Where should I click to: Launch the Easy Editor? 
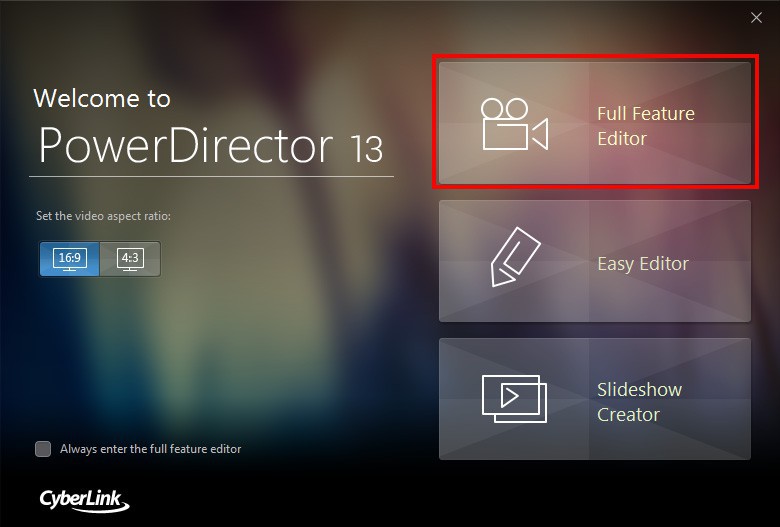tap(594, 261)
